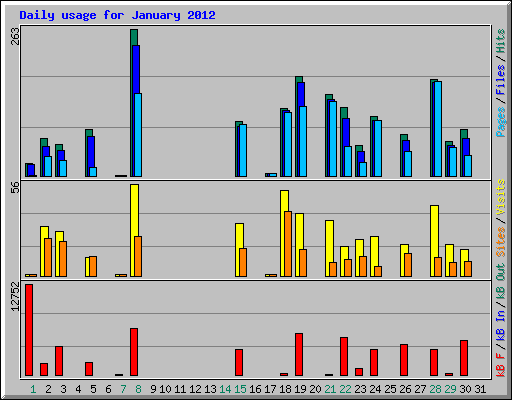Click day label "18" on the x-axis
The height and width of the screenshot is (400, 512).
(x=285, y=389)
